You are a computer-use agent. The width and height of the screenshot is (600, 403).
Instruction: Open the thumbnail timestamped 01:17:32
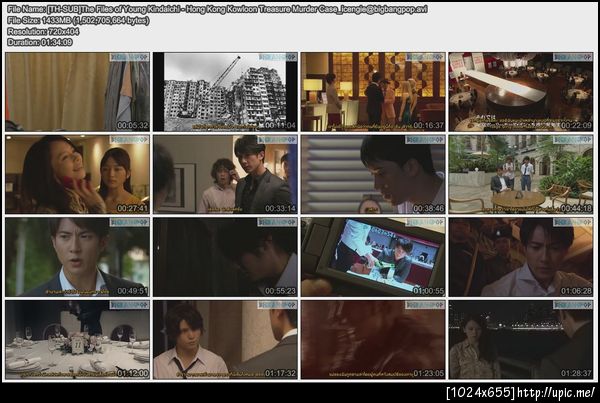pyautogui.click(x=225, y=339)
